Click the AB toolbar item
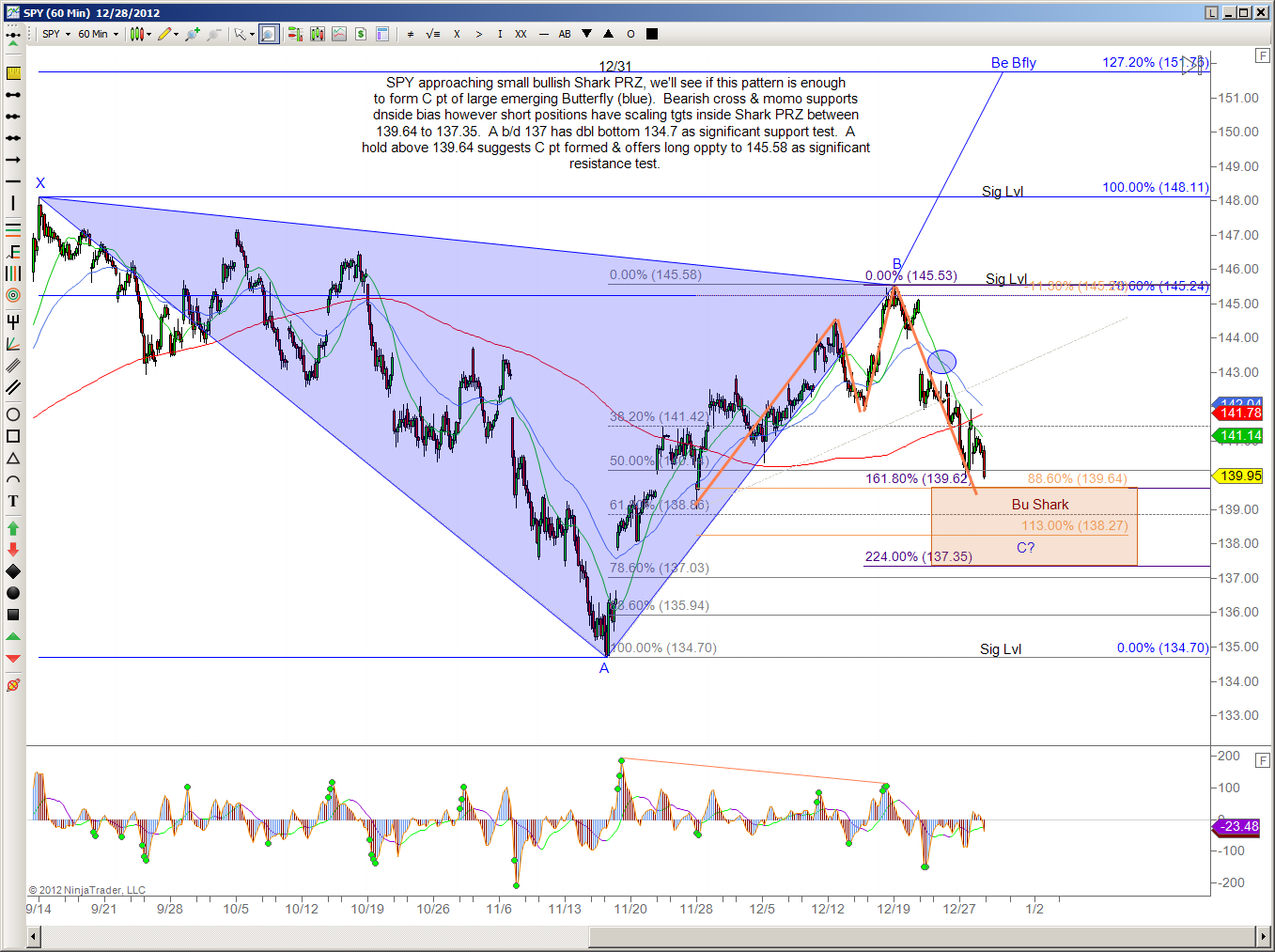The image size is (1275, 952). 565,34
